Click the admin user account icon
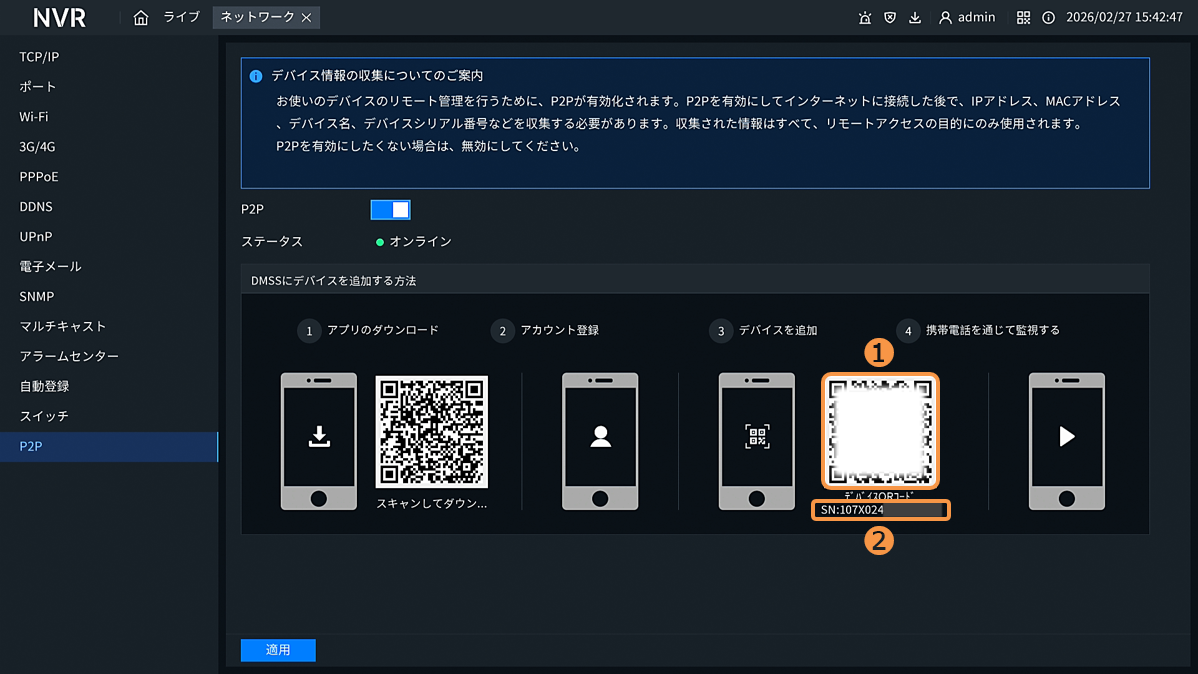 click(945, 18)
